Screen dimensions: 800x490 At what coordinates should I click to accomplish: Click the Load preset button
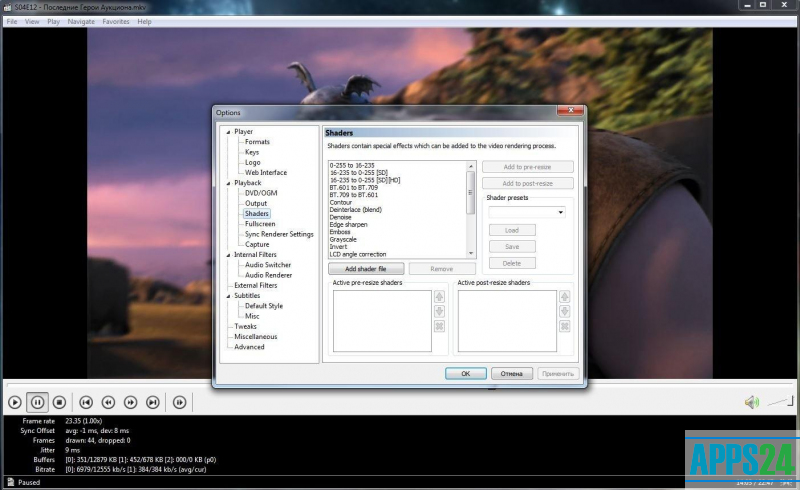coord(512,230)
